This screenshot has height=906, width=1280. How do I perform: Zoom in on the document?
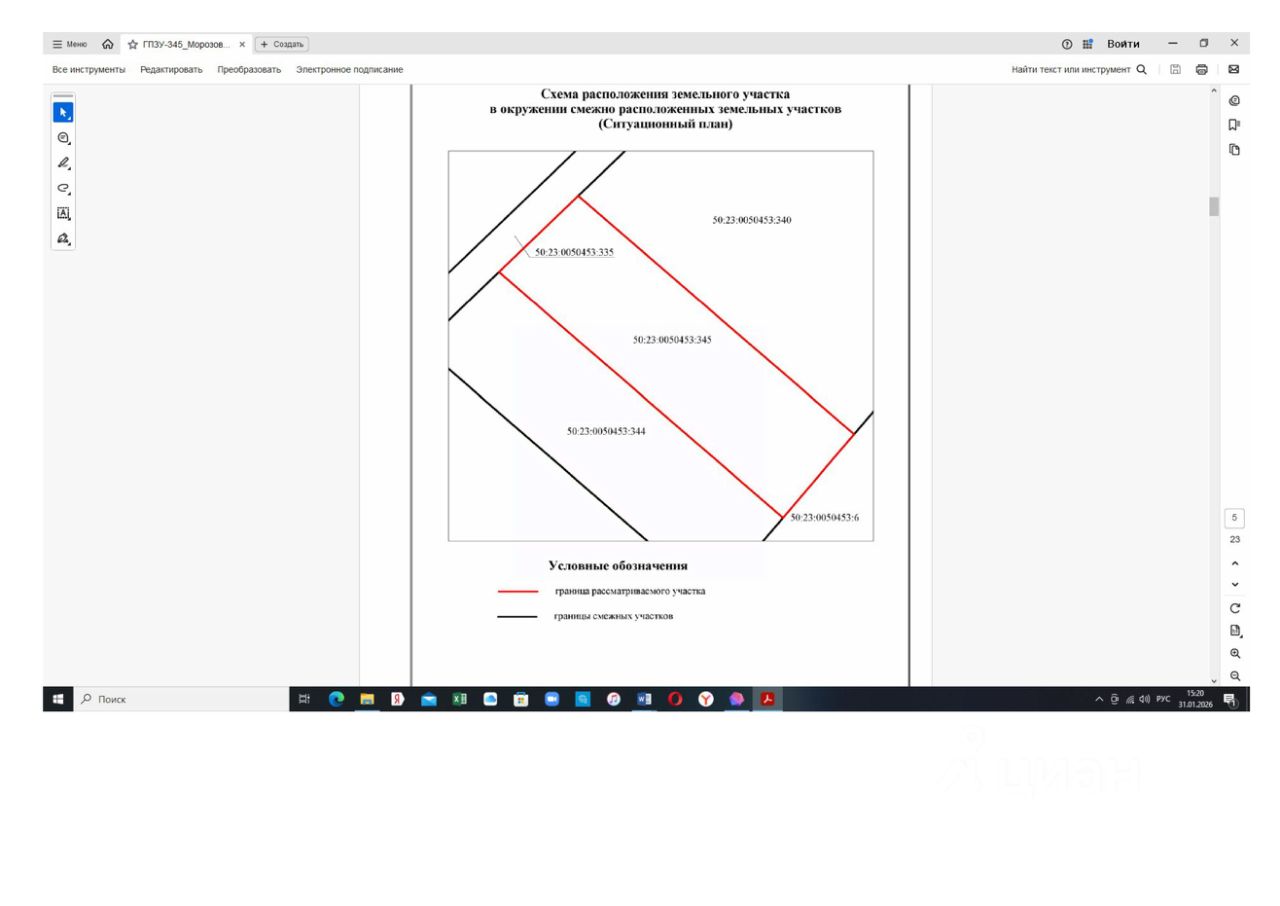point(1235,654)
